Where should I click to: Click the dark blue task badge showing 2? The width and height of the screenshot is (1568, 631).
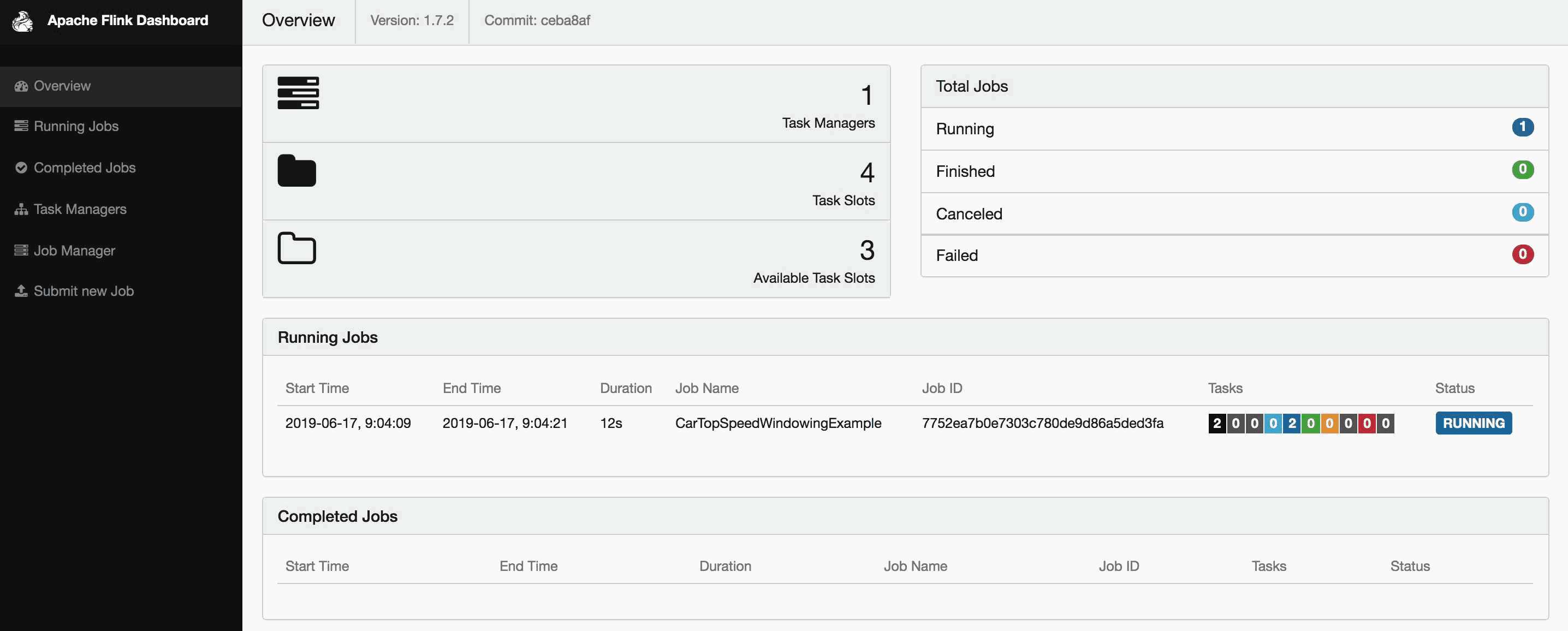pos(1292,424)
